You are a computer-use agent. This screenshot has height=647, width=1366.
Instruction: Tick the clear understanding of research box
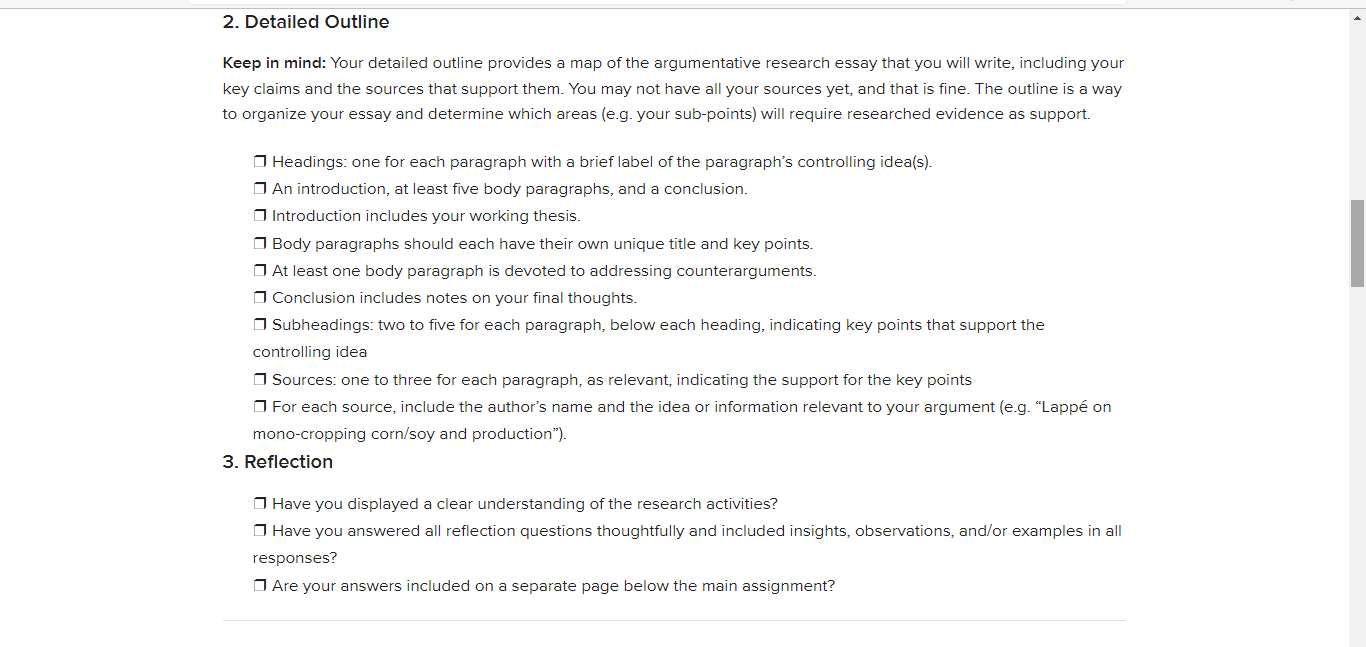click(x=260, y=504)
